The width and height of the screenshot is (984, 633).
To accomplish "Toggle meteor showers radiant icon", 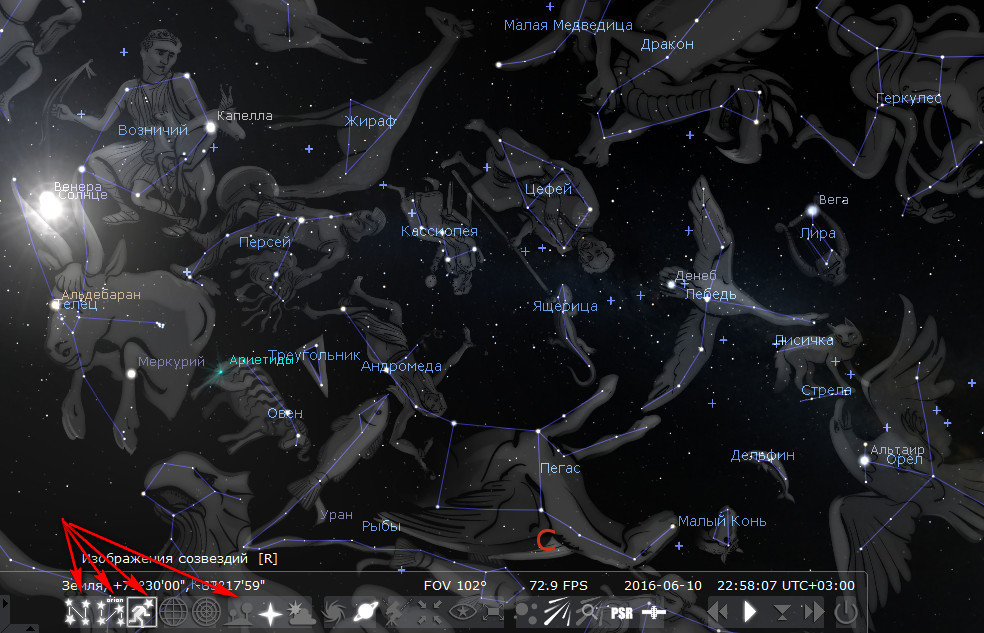I will coord(557,612).
